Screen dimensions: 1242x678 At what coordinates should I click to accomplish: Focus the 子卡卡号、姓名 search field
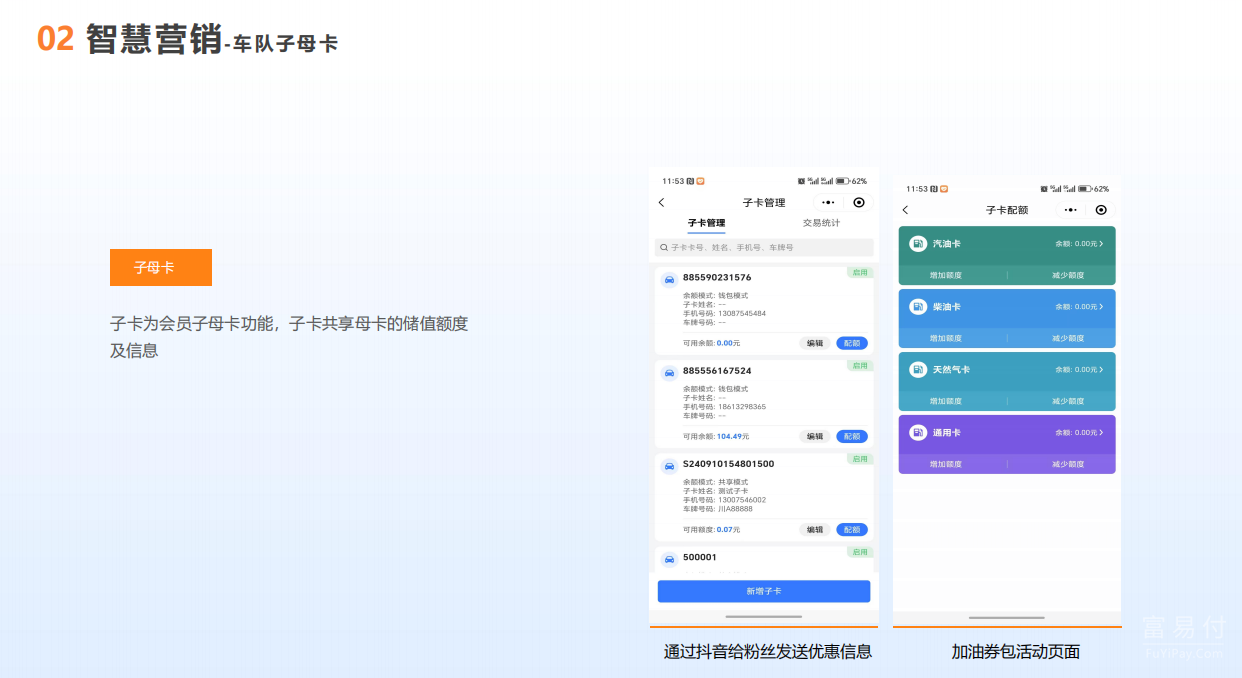[x=764, y=247]
